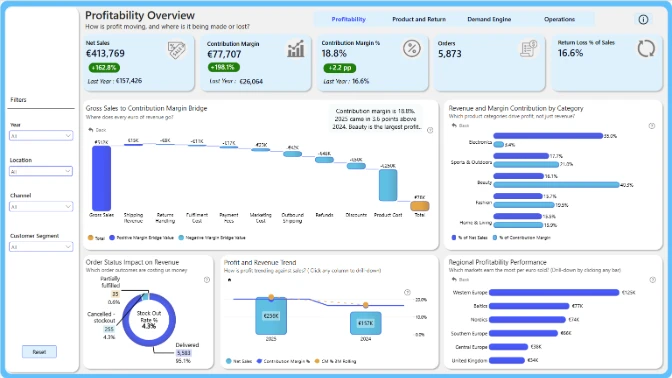Click the +2.2 pp margin badge

click(x=339, y=68)
